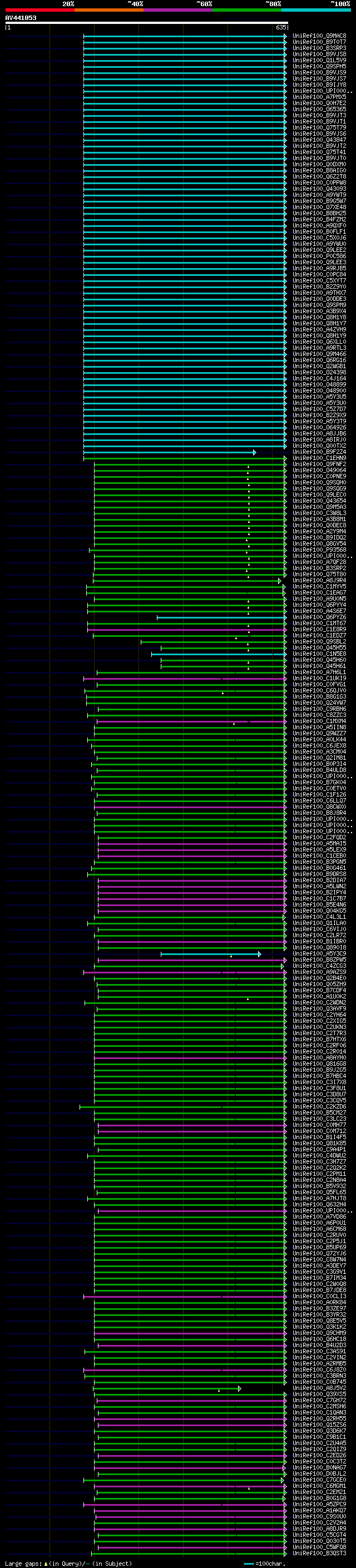Select the UniRef100_Q0H7E2 label
The width and height of the screenshot is (356, 1568).
point(319,103)
